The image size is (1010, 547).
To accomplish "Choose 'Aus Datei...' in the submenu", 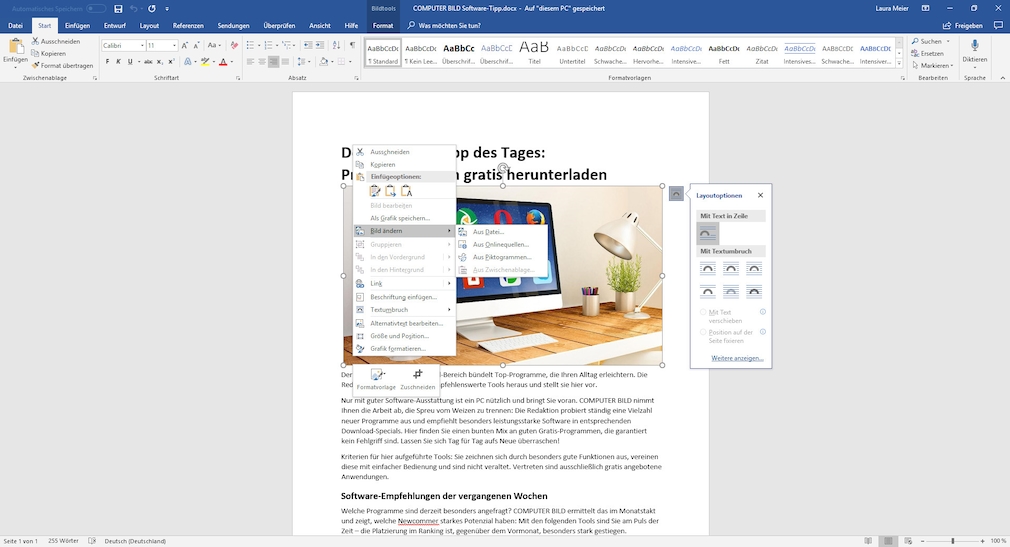I will coord(488,231).
